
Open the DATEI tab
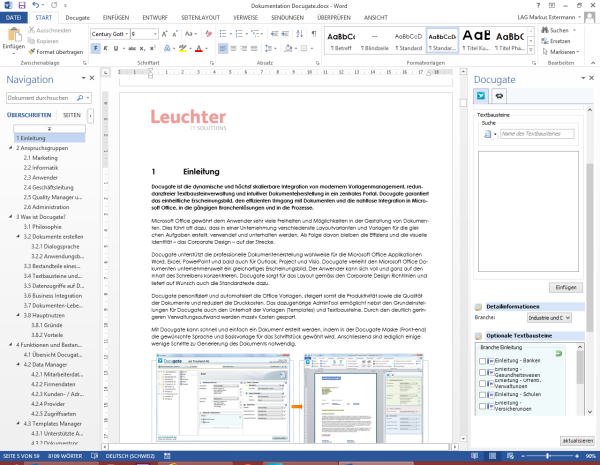[x=13, y=18]
